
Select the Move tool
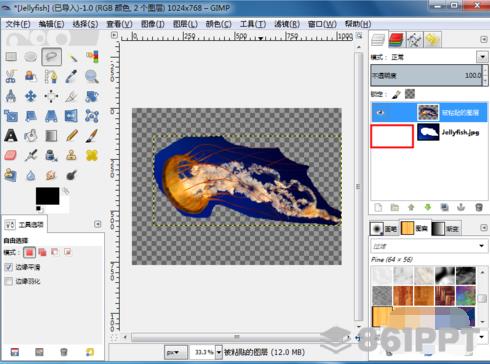(x=31, y=96)
